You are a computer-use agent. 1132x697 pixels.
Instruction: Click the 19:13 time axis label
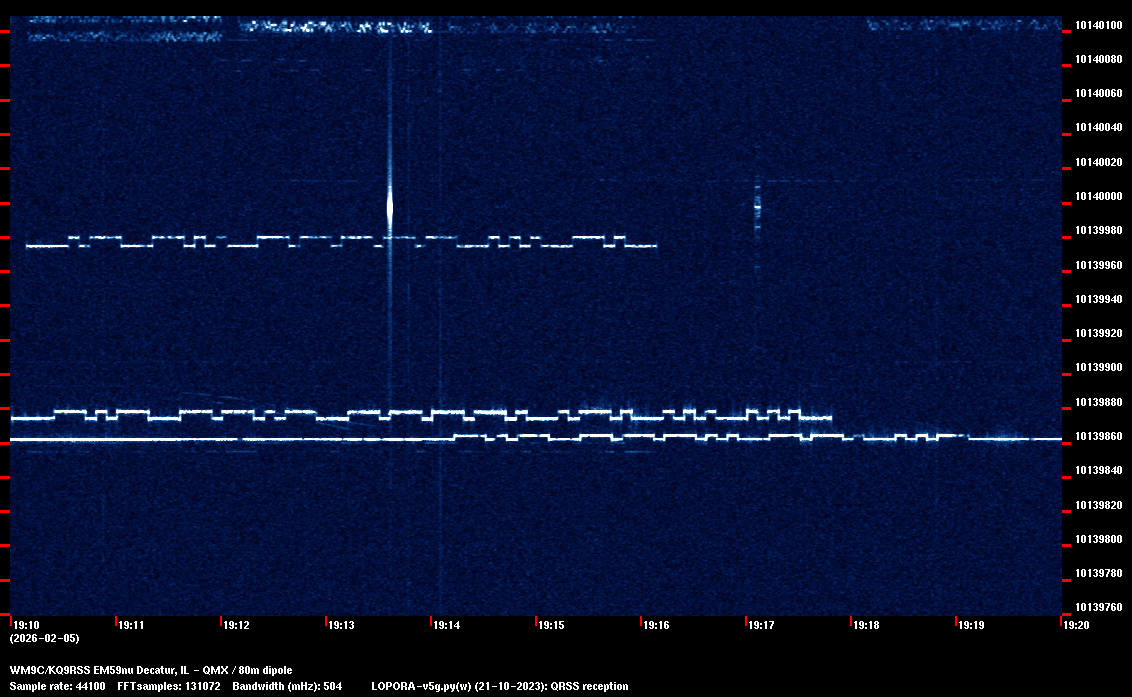tap(341, 626)
